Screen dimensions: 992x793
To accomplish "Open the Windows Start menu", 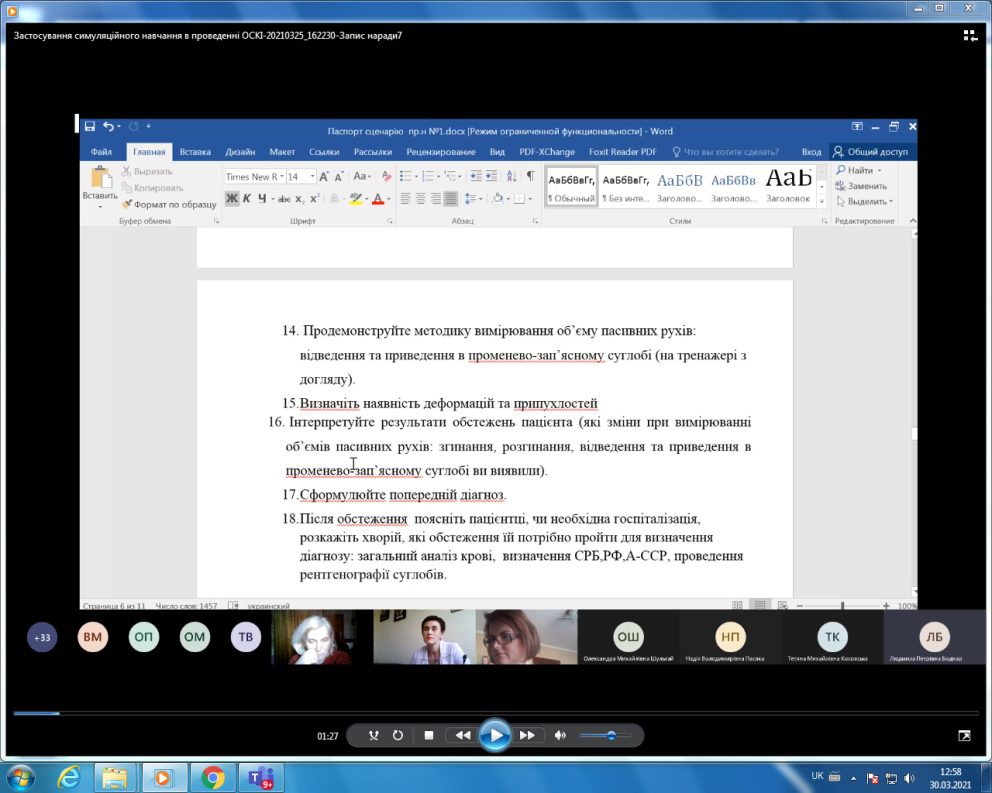I will (21, 777).
